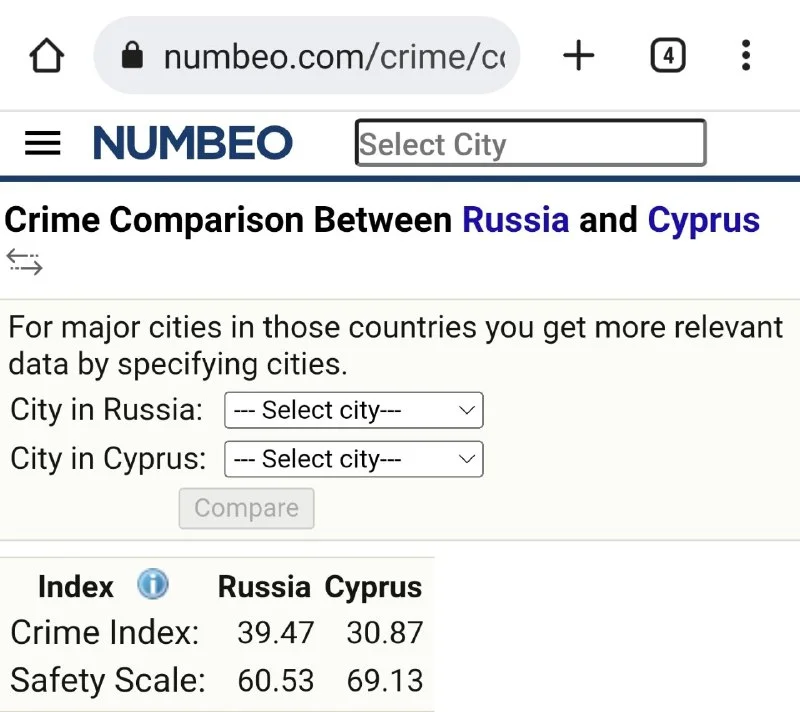Tap the numbeo.com address bar URL
The height and width of the screenshot is (712, 800).
[x=334, y=56]
